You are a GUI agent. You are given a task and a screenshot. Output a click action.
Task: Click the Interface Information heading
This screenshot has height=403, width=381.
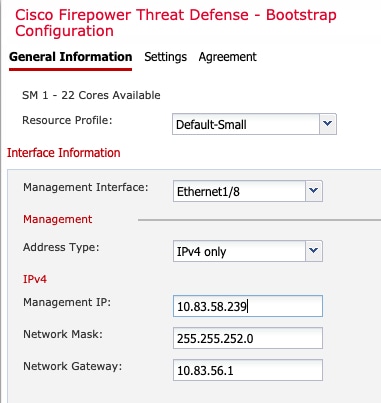pos(64,153)
